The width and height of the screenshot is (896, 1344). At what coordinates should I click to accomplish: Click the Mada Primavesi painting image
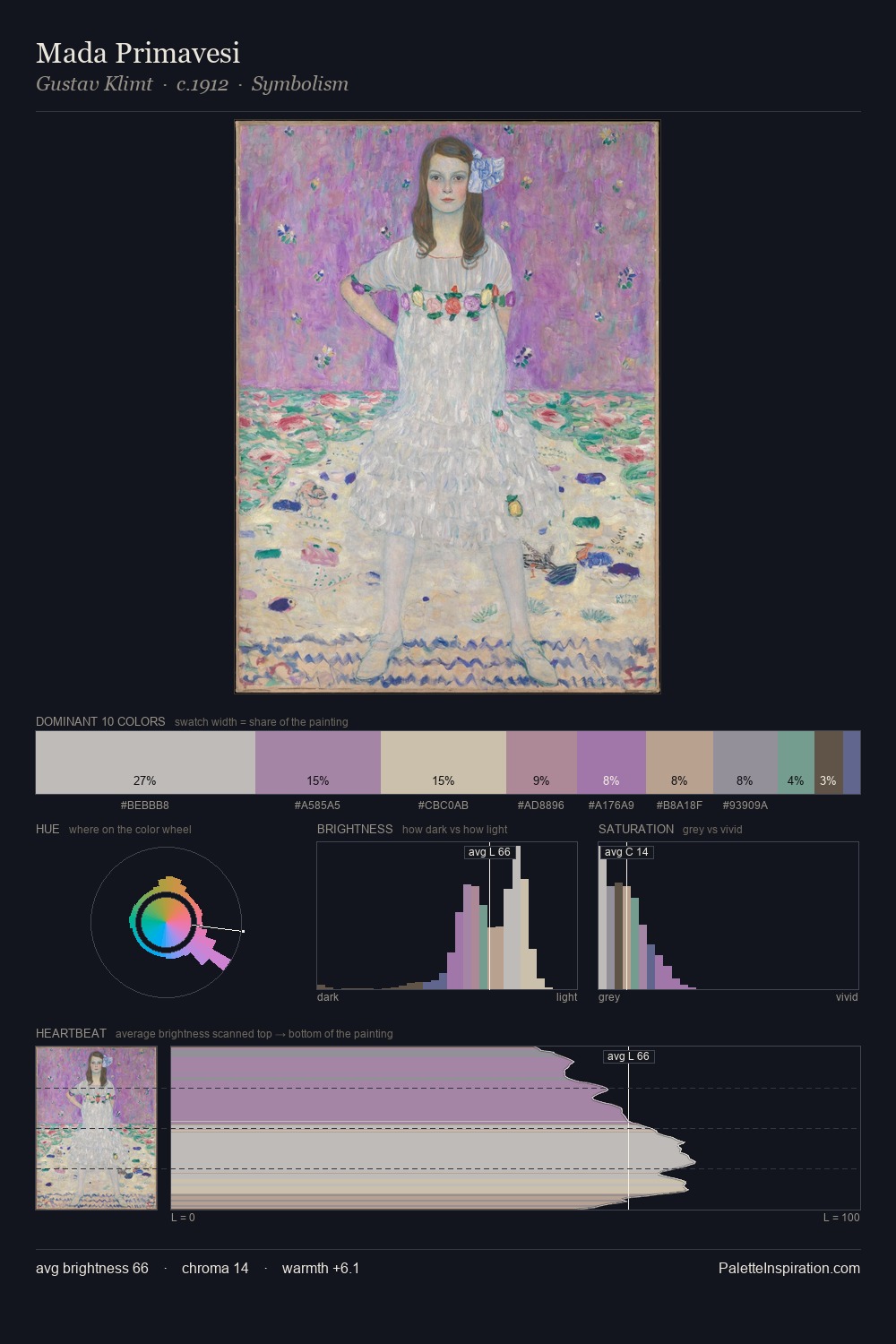[447, 407]
